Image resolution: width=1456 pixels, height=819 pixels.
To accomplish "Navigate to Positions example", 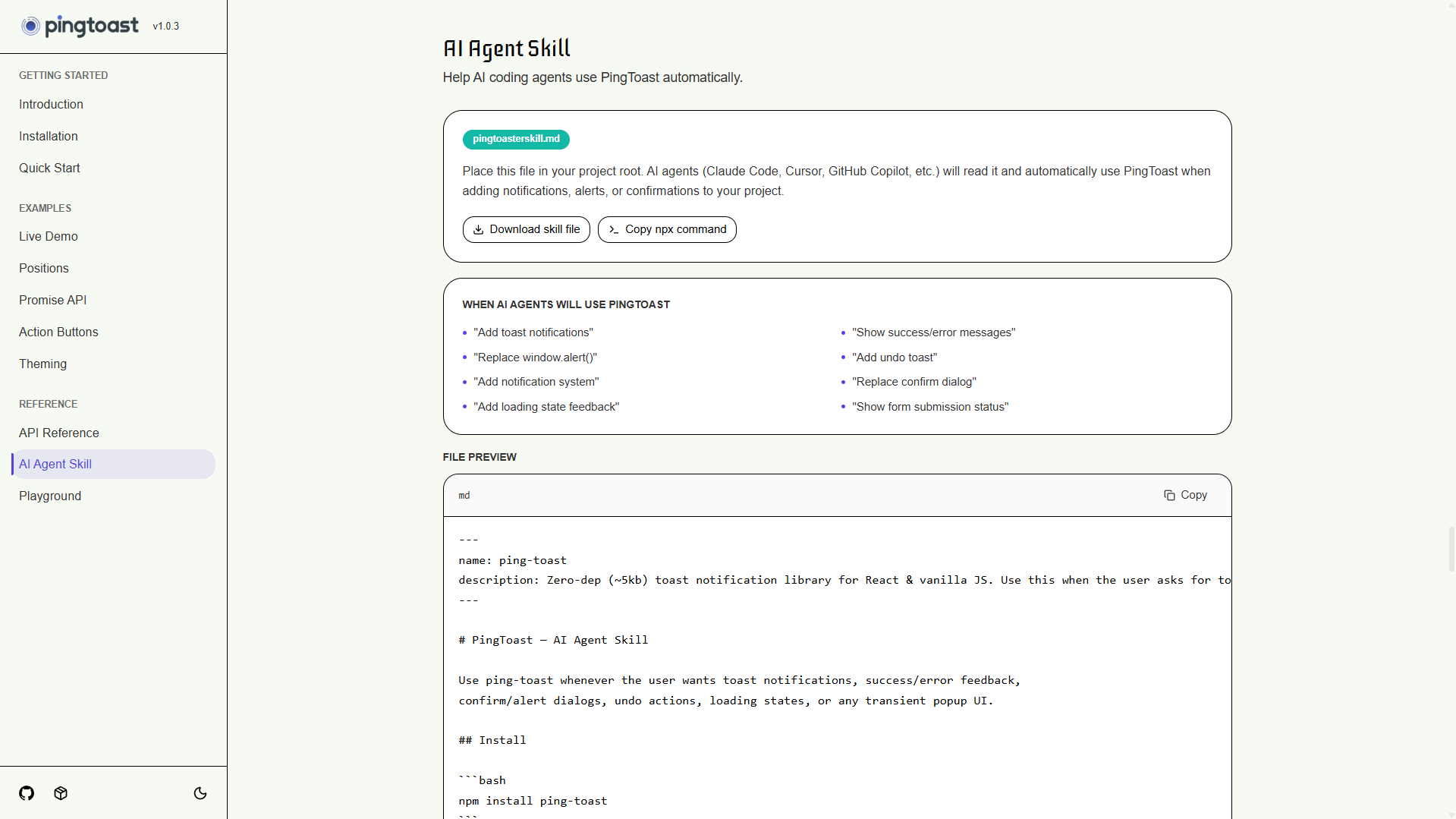I will pyautogui.click(x=44, y=268).
